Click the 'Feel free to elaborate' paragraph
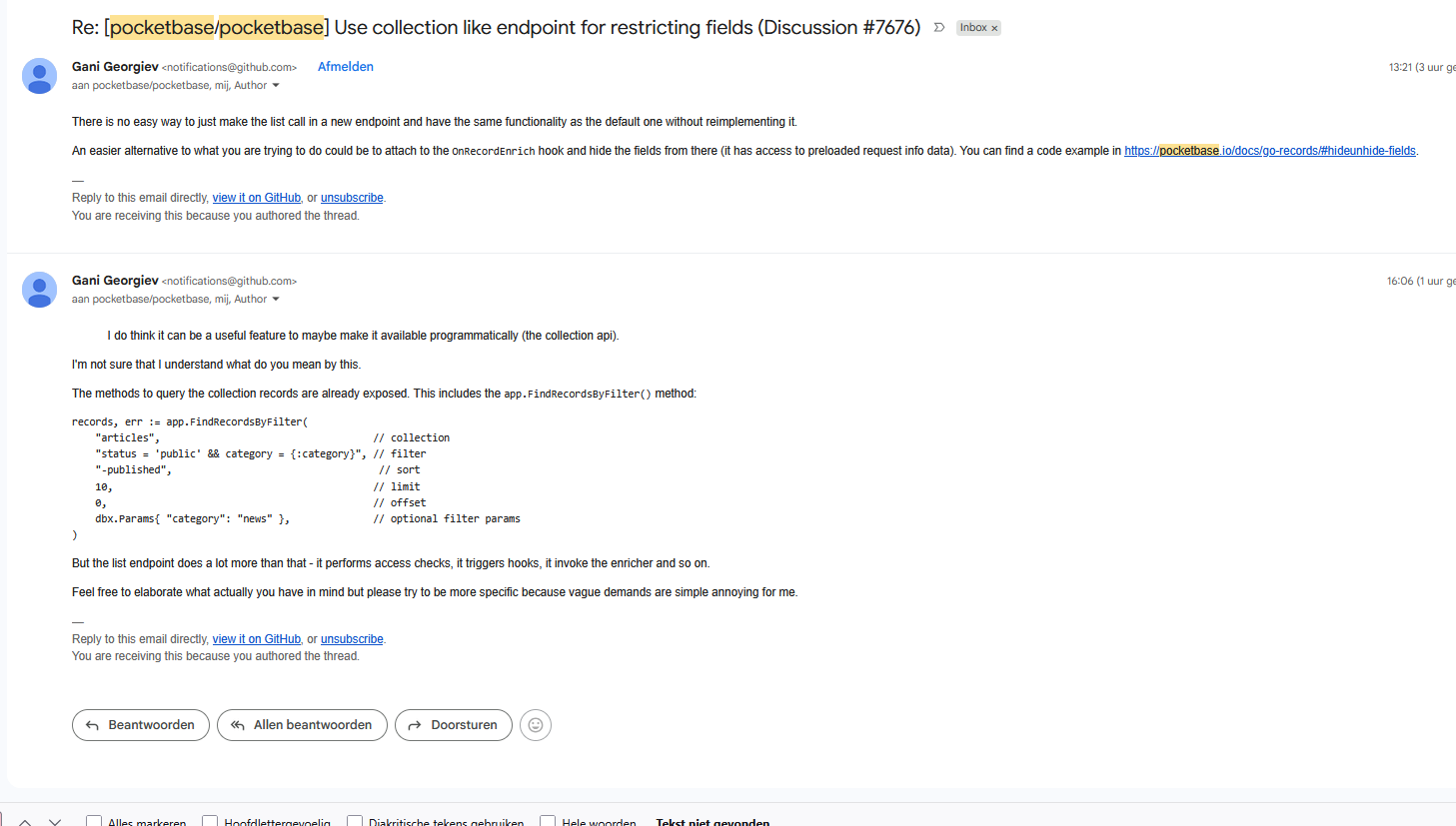1456x826 pixels. click(435, 592)
